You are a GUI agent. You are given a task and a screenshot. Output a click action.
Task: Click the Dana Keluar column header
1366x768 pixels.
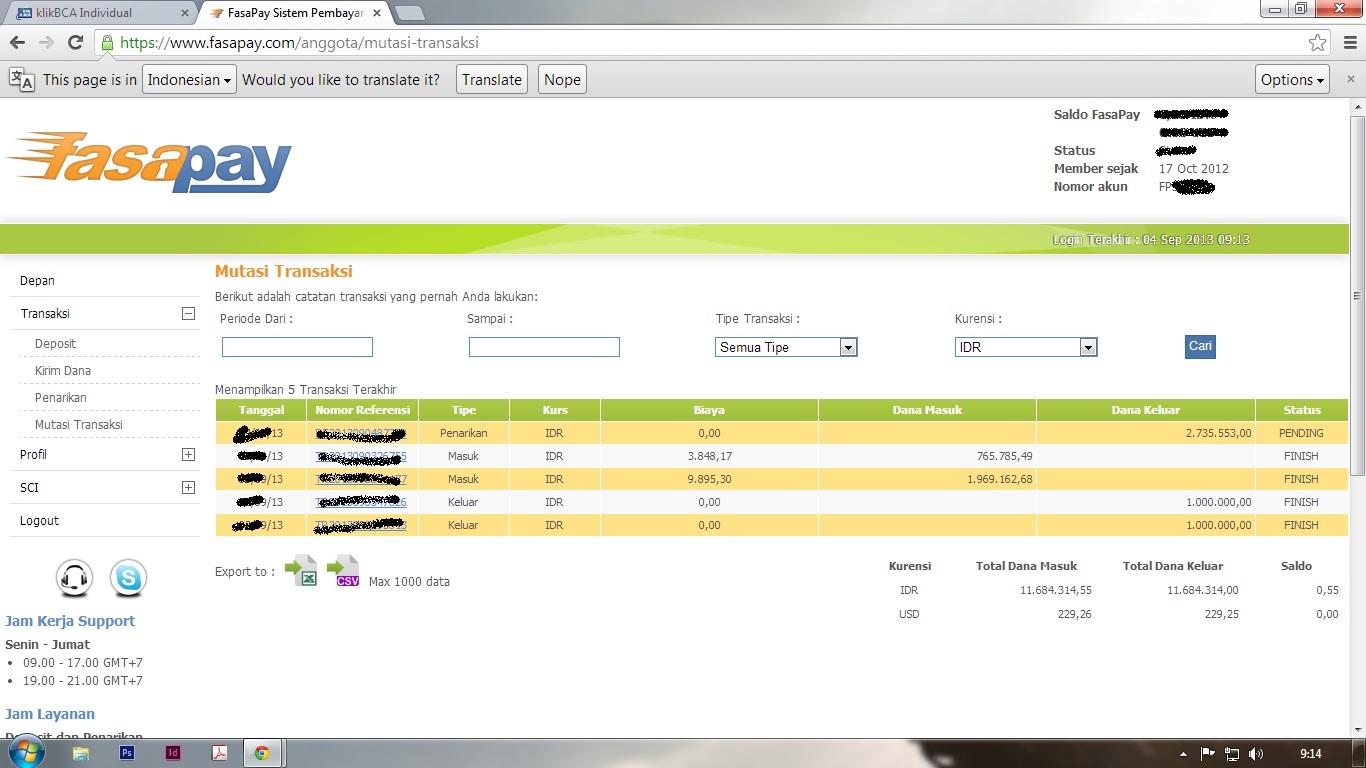(x=1146, y=410)
